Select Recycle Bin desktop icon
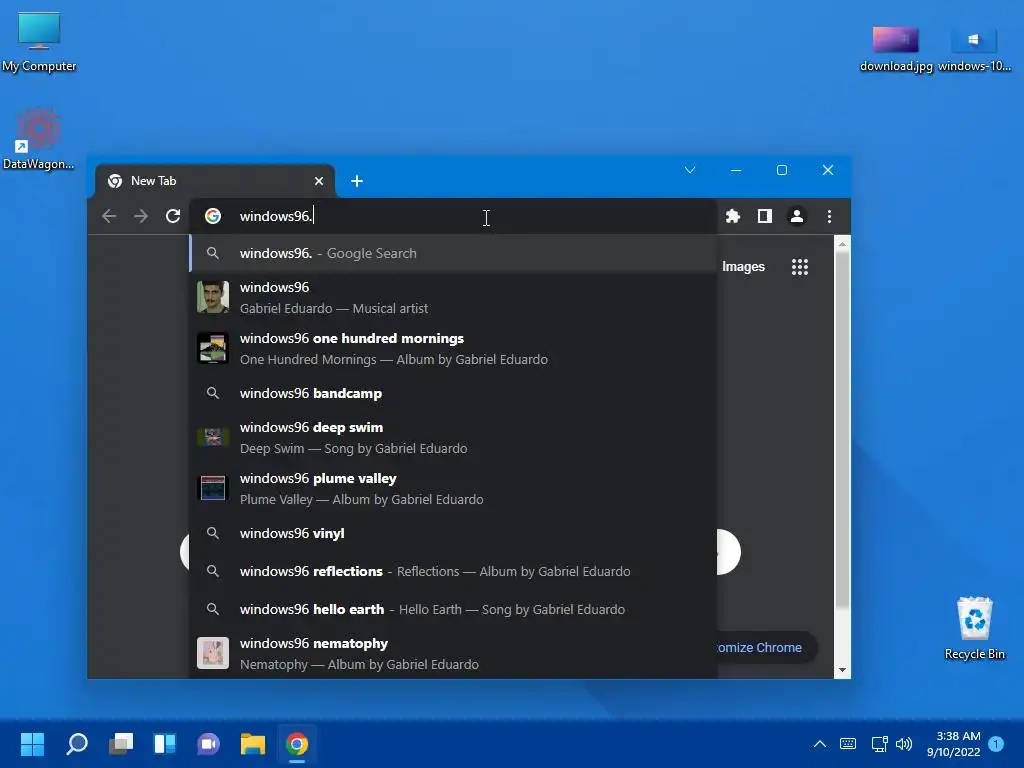 [x=974, y=628]
